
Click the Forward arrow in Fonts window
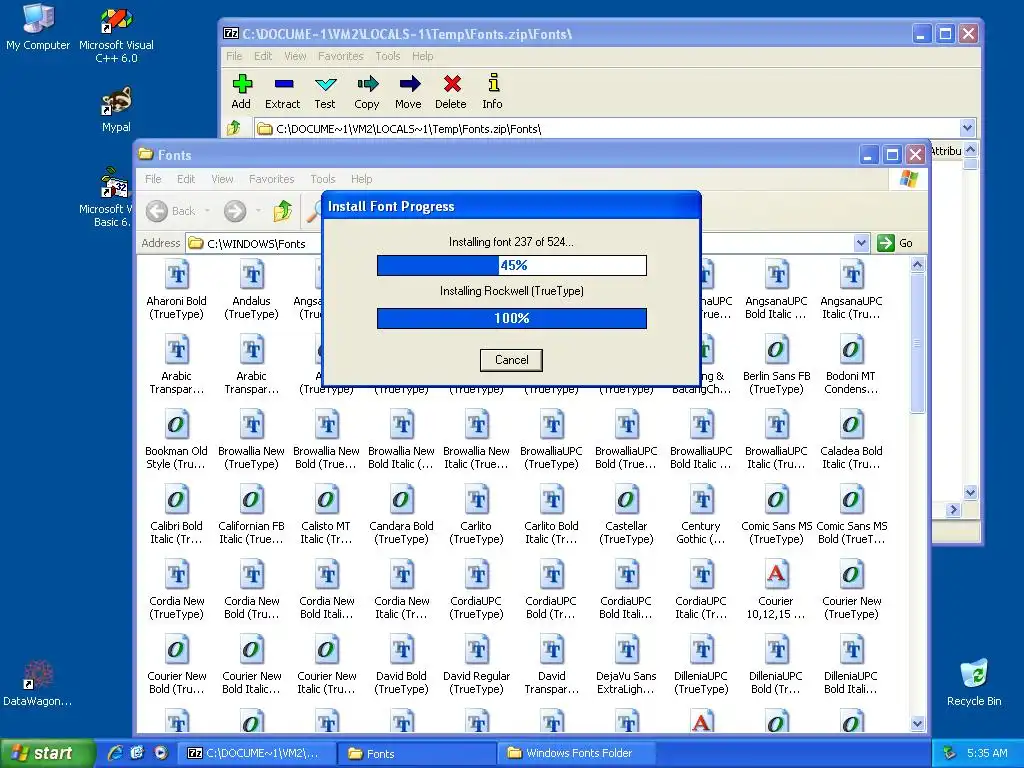(x=234, y=211)
